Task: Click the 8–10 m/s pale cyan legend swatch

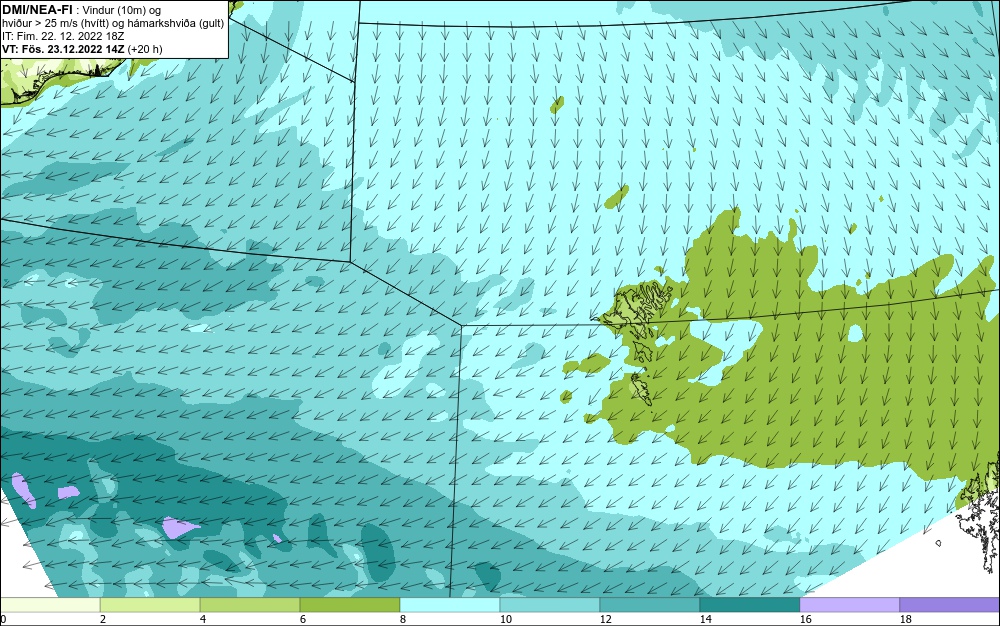Action: [x=450, y=604]
